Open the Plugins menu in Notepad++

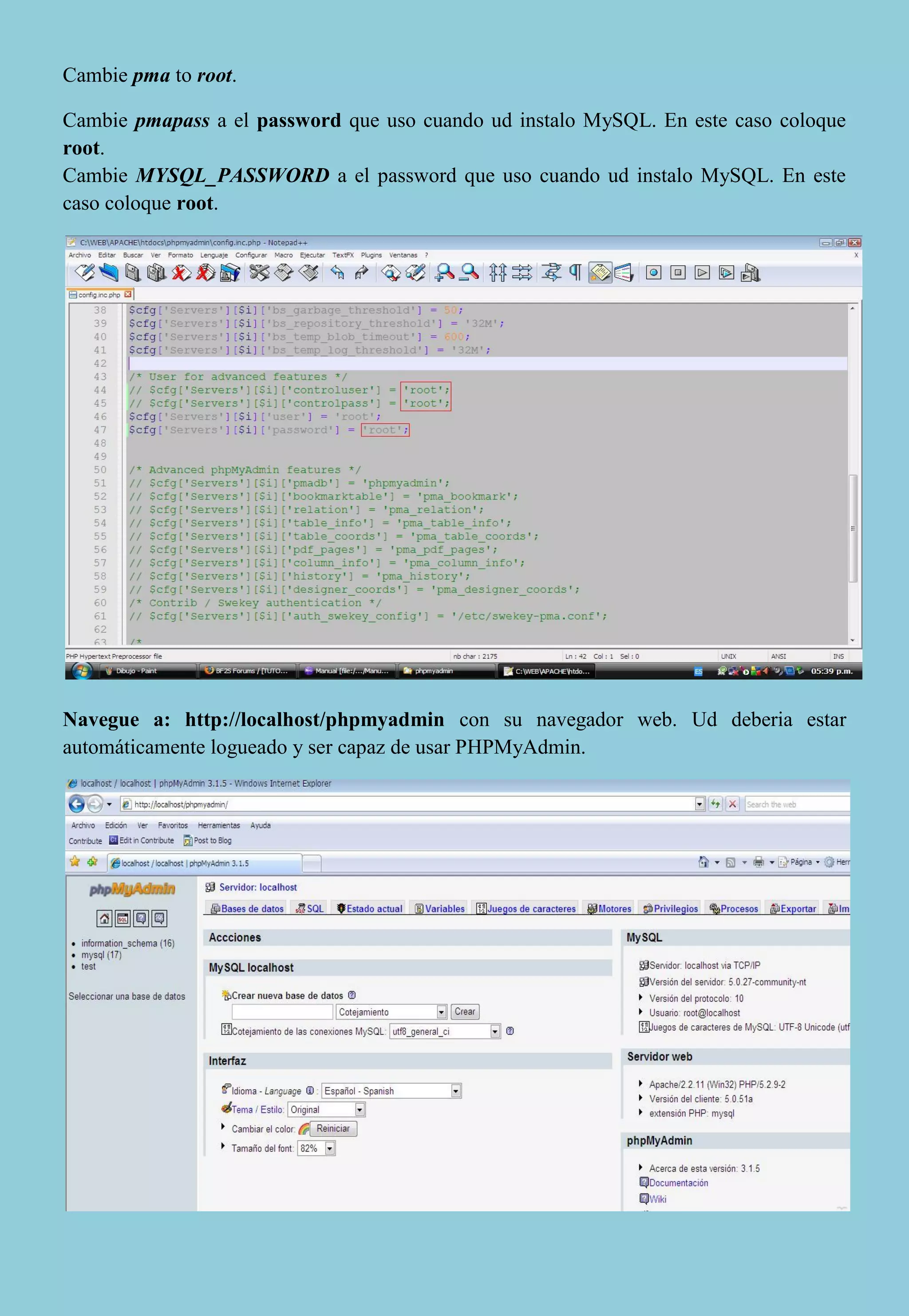pyautogui.click(x=371, y=255)
